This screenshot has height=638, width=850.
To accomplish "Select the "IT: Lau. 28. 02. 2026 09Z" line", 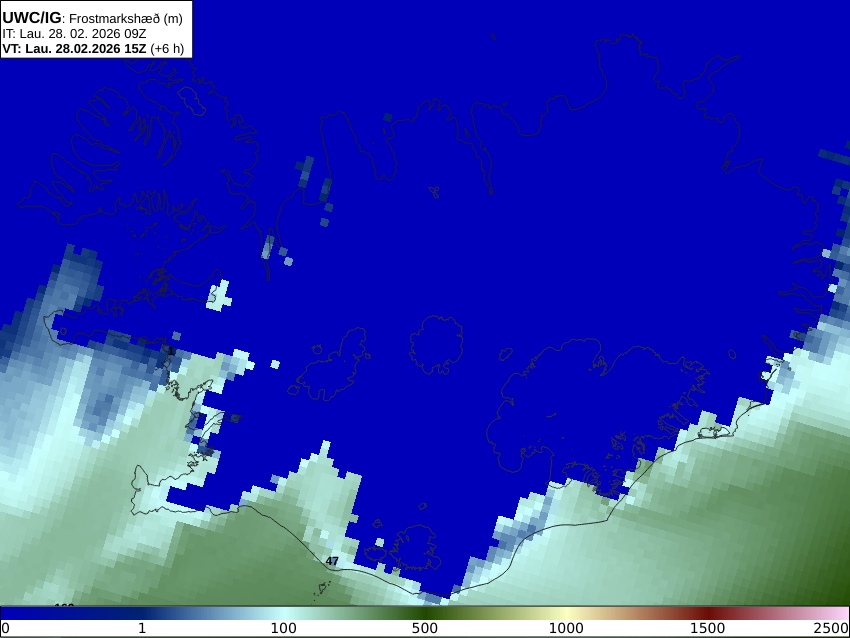I will 74,34.
